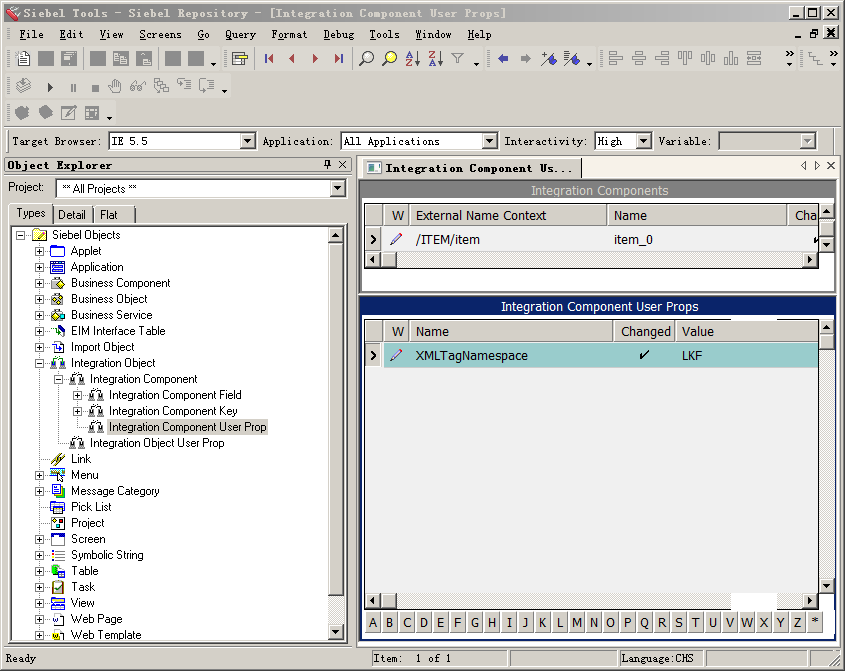
Task: Click the debugger Pause icon
Action: pos(73,87)
